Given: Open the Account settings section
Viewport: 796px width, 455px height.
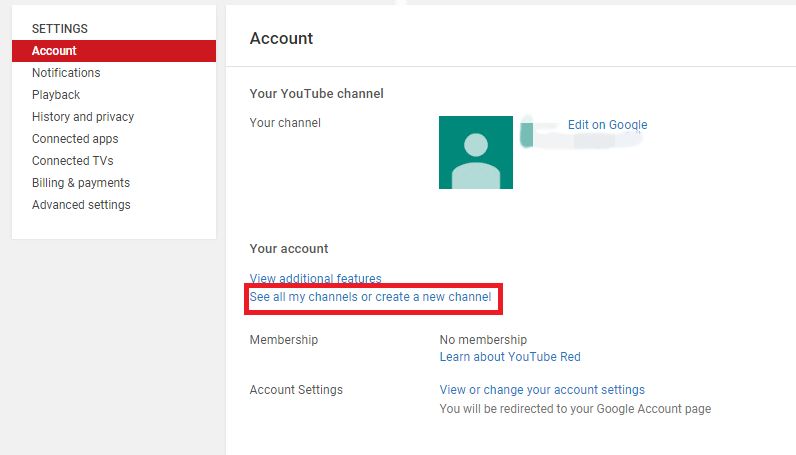Looking at the screenshot, I should (x=114, y=51).
